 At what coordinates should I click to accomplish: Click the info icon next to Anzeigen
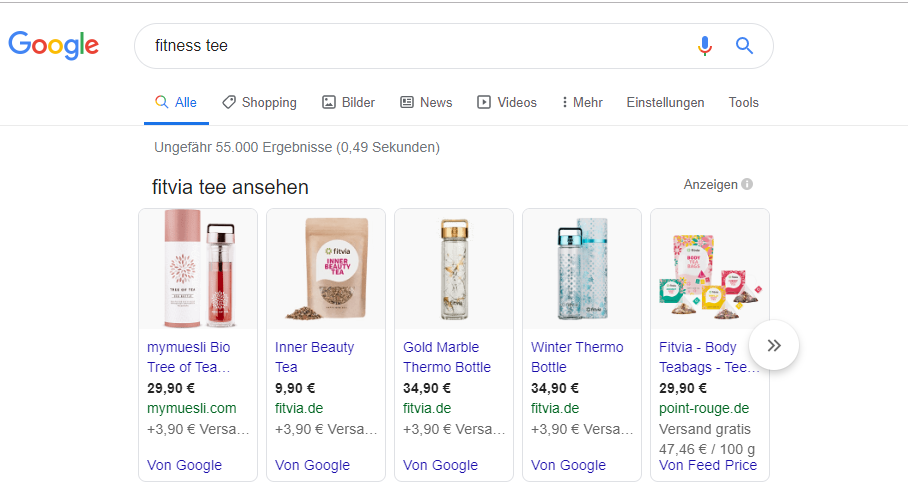[748, 185]
